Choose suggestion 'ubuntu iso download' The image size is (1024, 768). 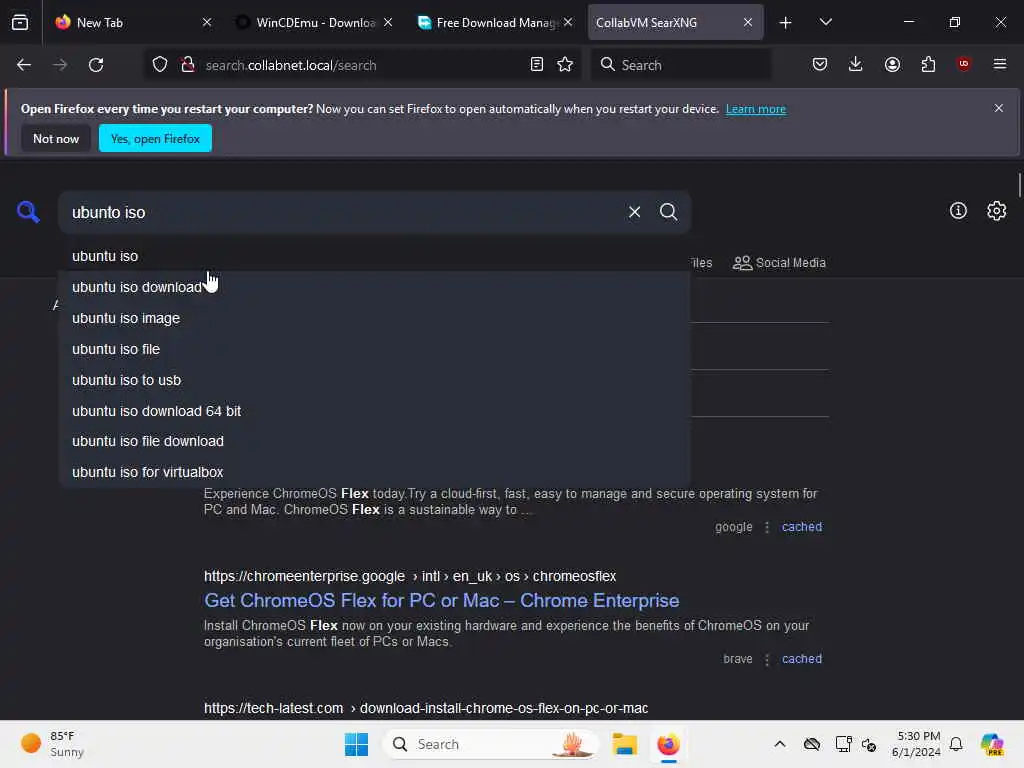(x=375, y=287)
